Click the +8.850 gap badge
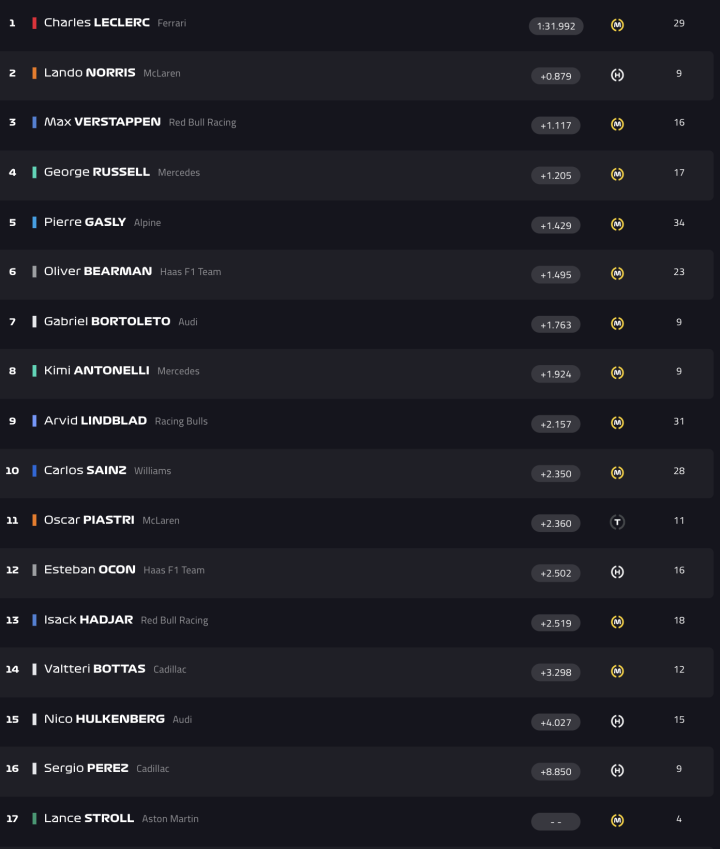This screenshot has height=849, width=720. tap(556, 772)
